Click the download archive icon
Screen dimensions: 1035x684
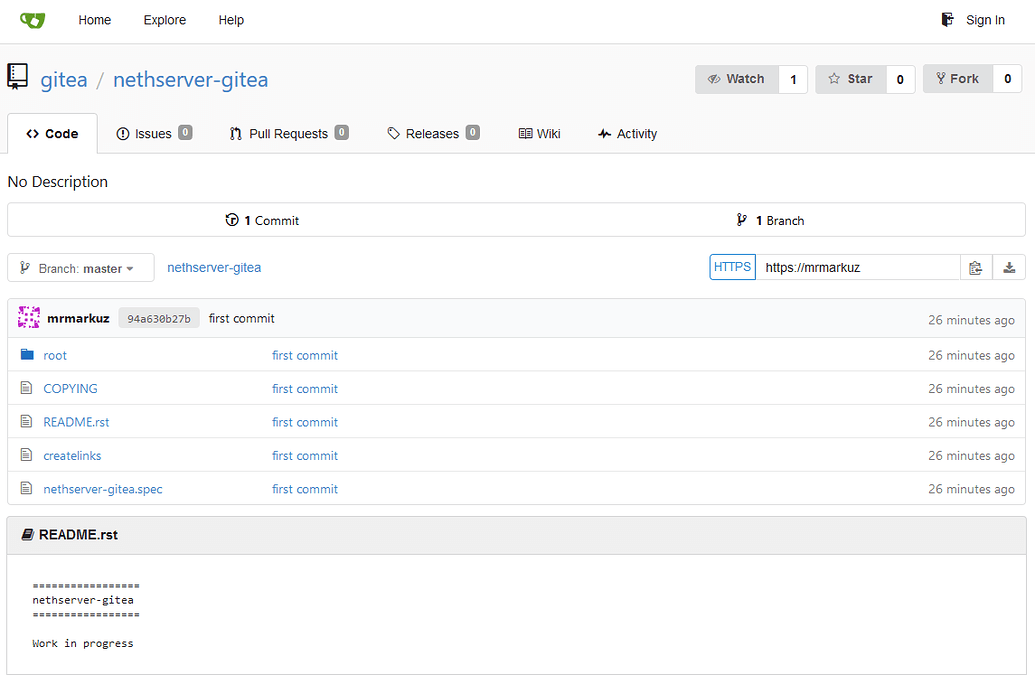pos(1010,267)
